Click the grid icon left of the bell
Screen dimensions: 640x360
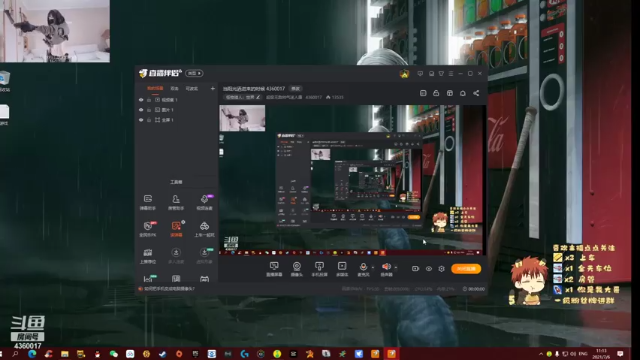point(449,93)
